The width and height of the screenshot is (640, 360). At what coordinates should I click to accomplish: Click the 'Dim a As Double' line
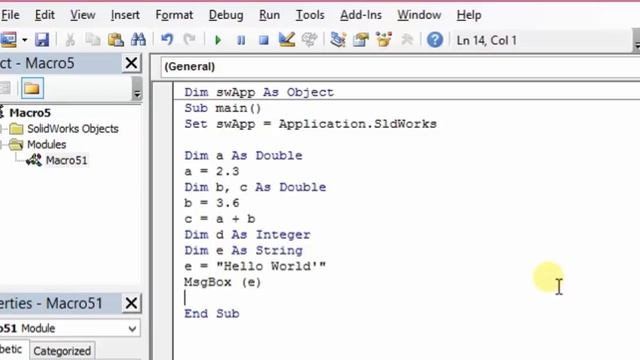(x=243, y=156)
